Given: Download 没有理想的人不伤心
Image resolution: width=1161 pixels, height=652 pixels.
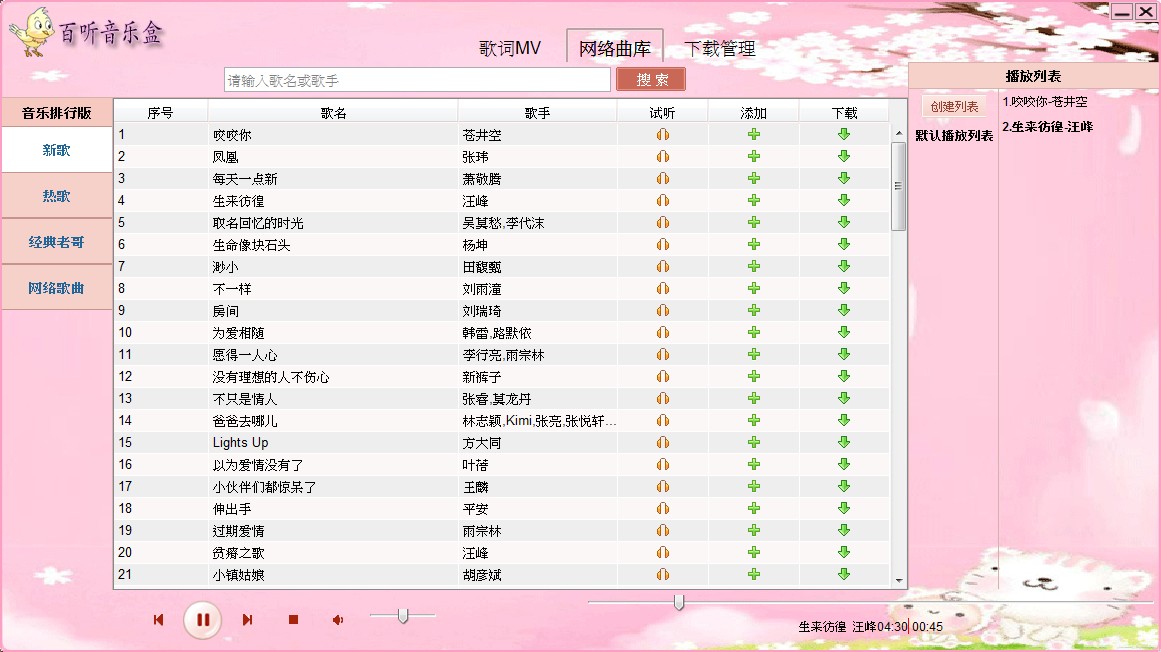Looking at the screenshot, I should point(844,376).
